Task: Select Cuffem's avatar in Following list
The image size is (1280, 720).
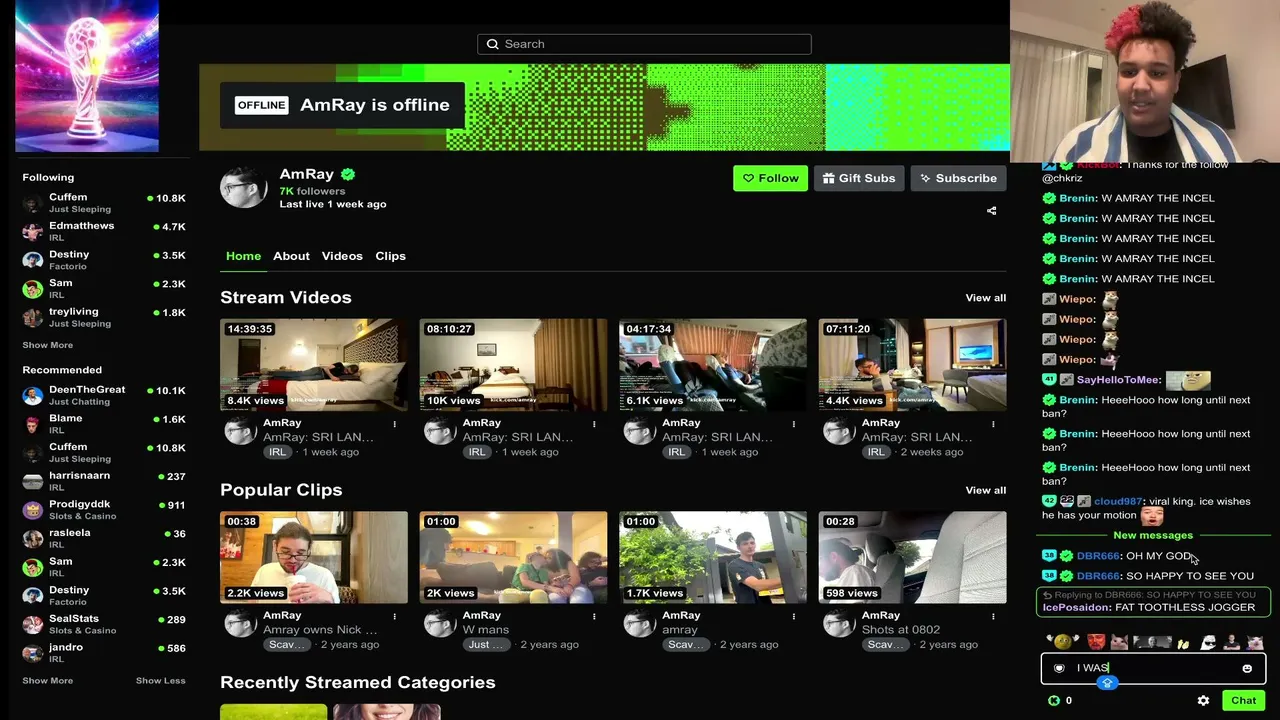Action: [33, 203]
